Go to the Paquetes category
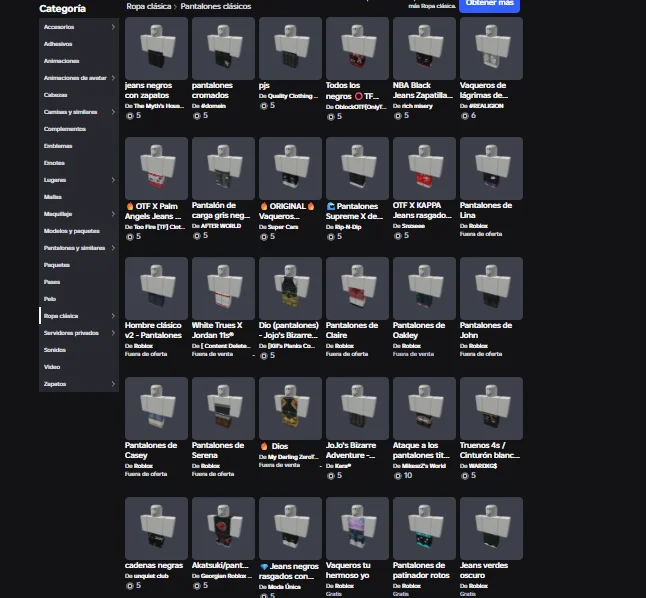 tap(57, 264)
